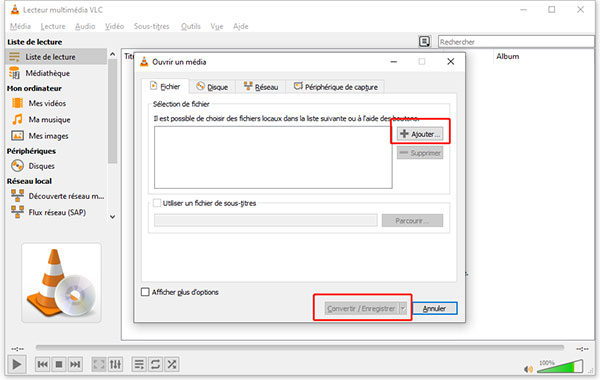Click the Ajouter button to add file

coord(420,134)
